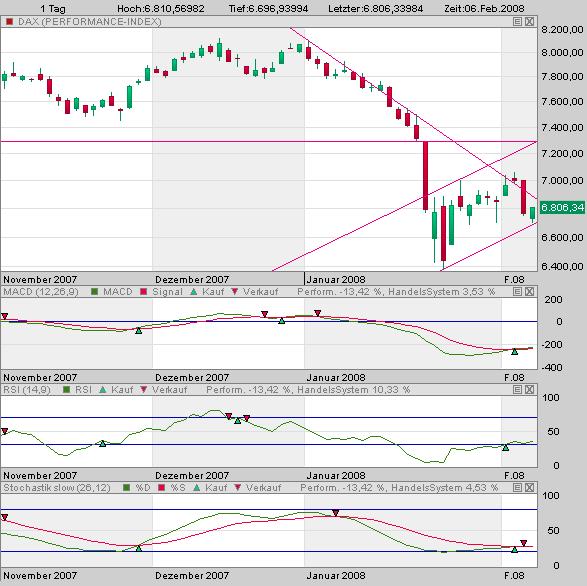Image resolution: width=587 pixels, height=586 pixels.
Task: Select Stochastik sell marker in January 2008
Action: (x=335, y=513)
